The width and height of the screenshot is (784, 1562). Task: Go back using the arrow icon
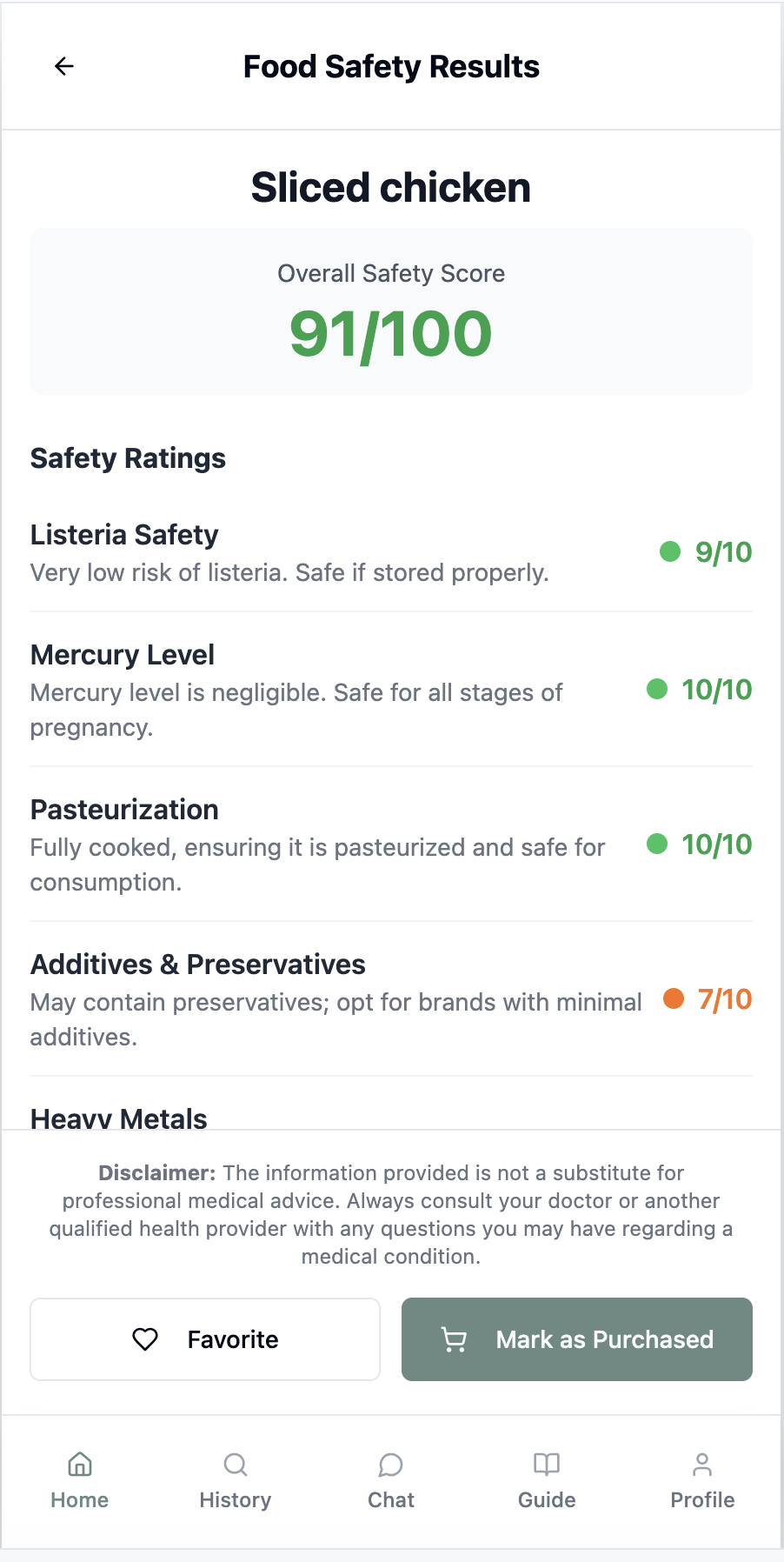click(64, 66)
